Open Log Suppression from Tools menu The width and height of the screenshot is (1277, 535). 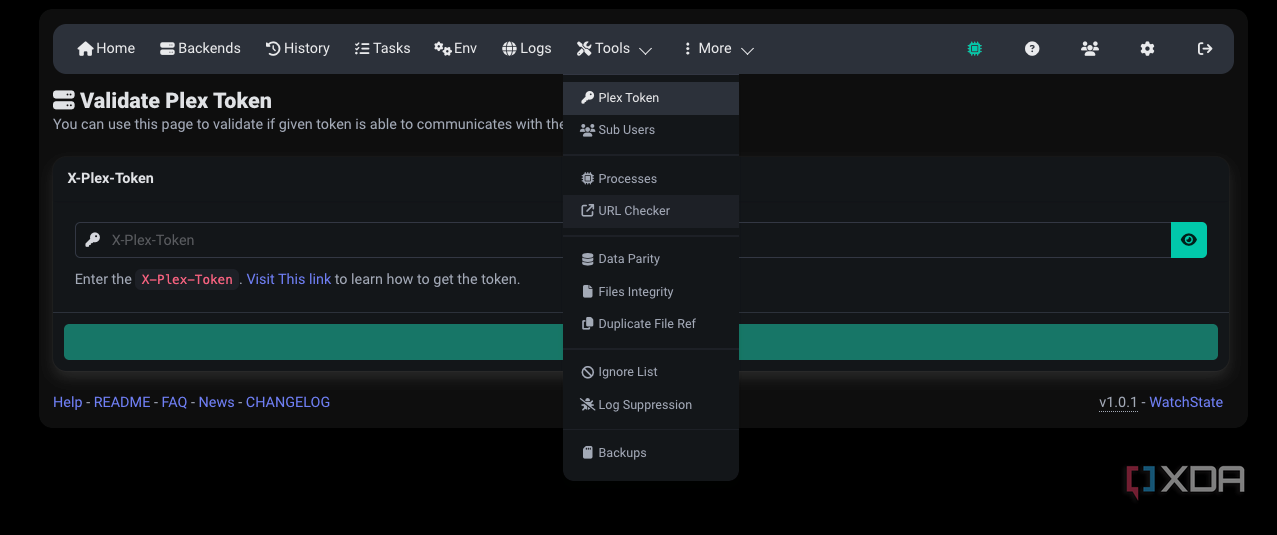click(651, 405)
